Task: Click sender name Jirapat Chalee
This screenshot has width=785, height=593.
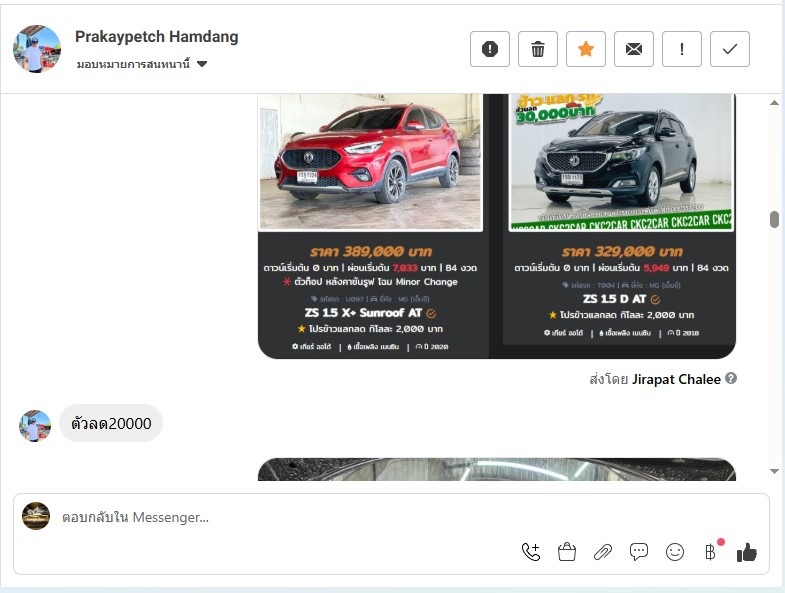Action: tap(676, 380)
